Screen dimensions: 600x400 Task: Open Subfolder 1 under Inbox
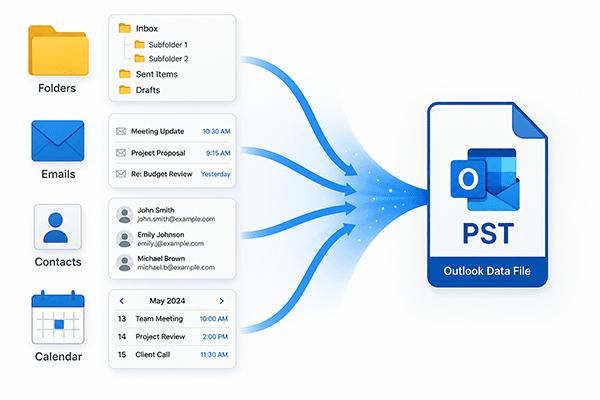168,45
